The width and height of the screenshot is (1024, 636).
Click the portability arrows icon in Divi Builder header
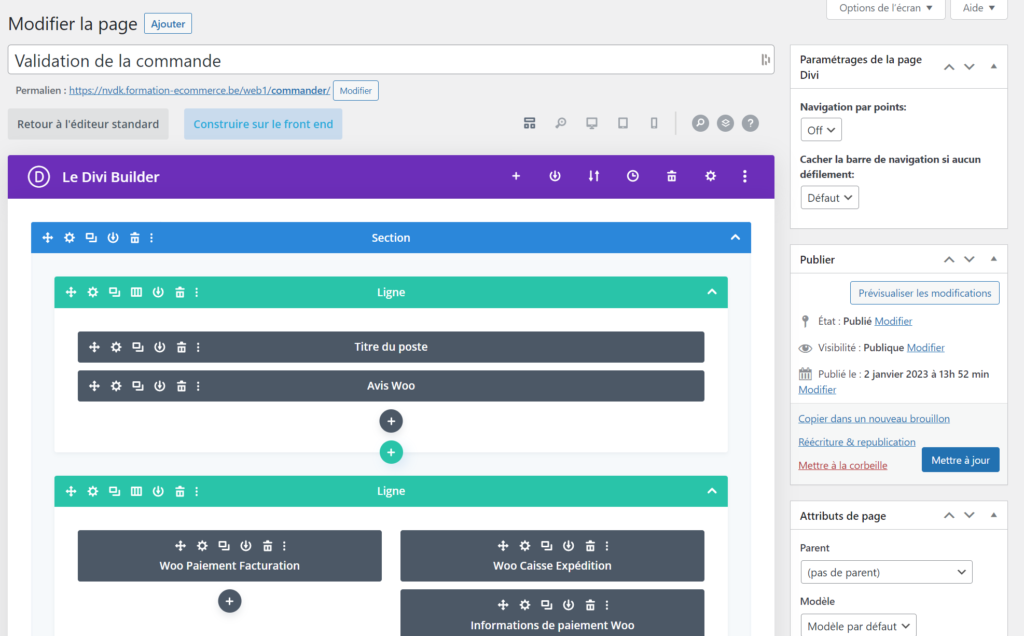pyautogui.click(x=594, y=176)
